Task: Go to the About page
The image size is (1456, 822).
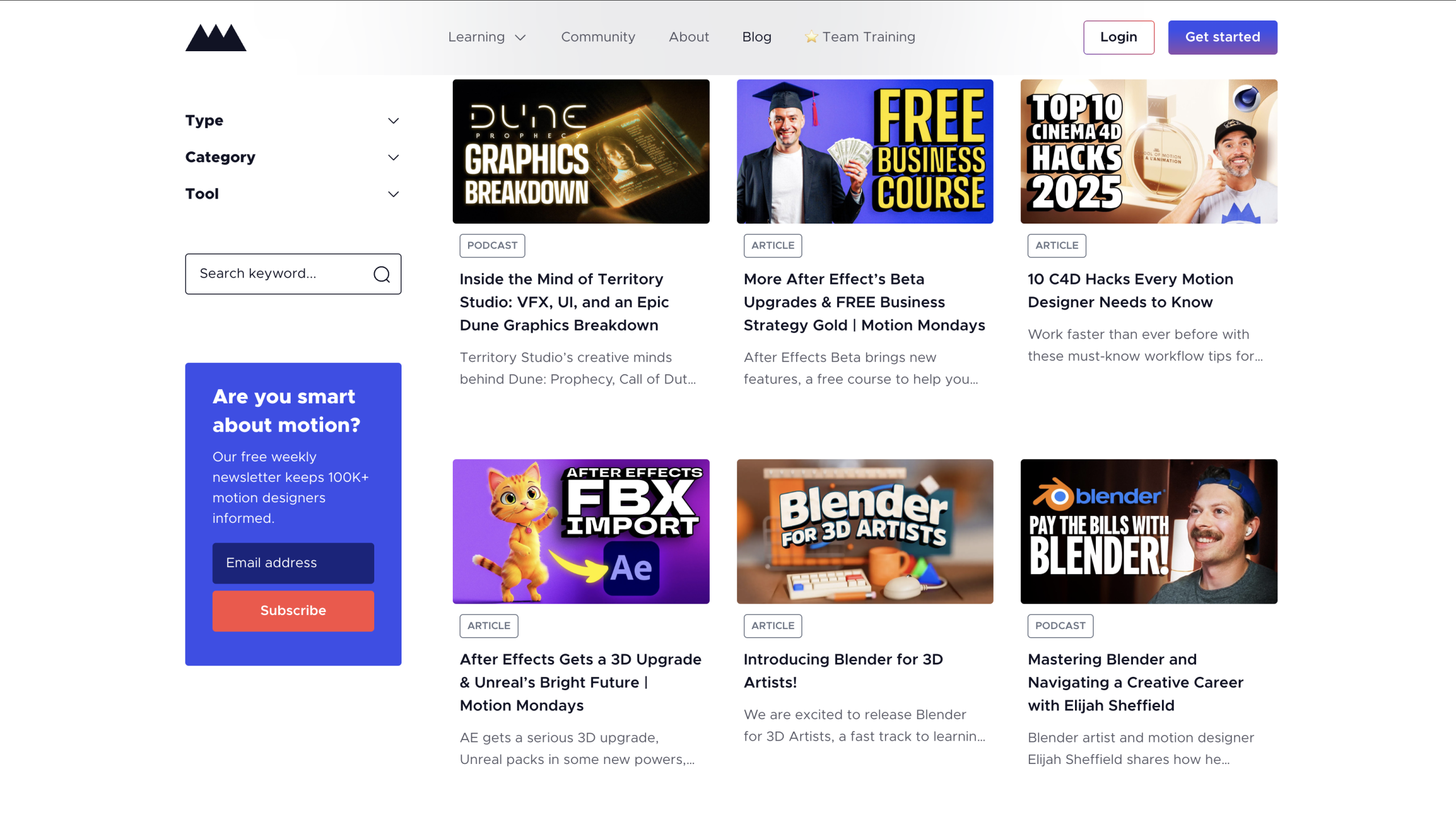Action: 689,37
